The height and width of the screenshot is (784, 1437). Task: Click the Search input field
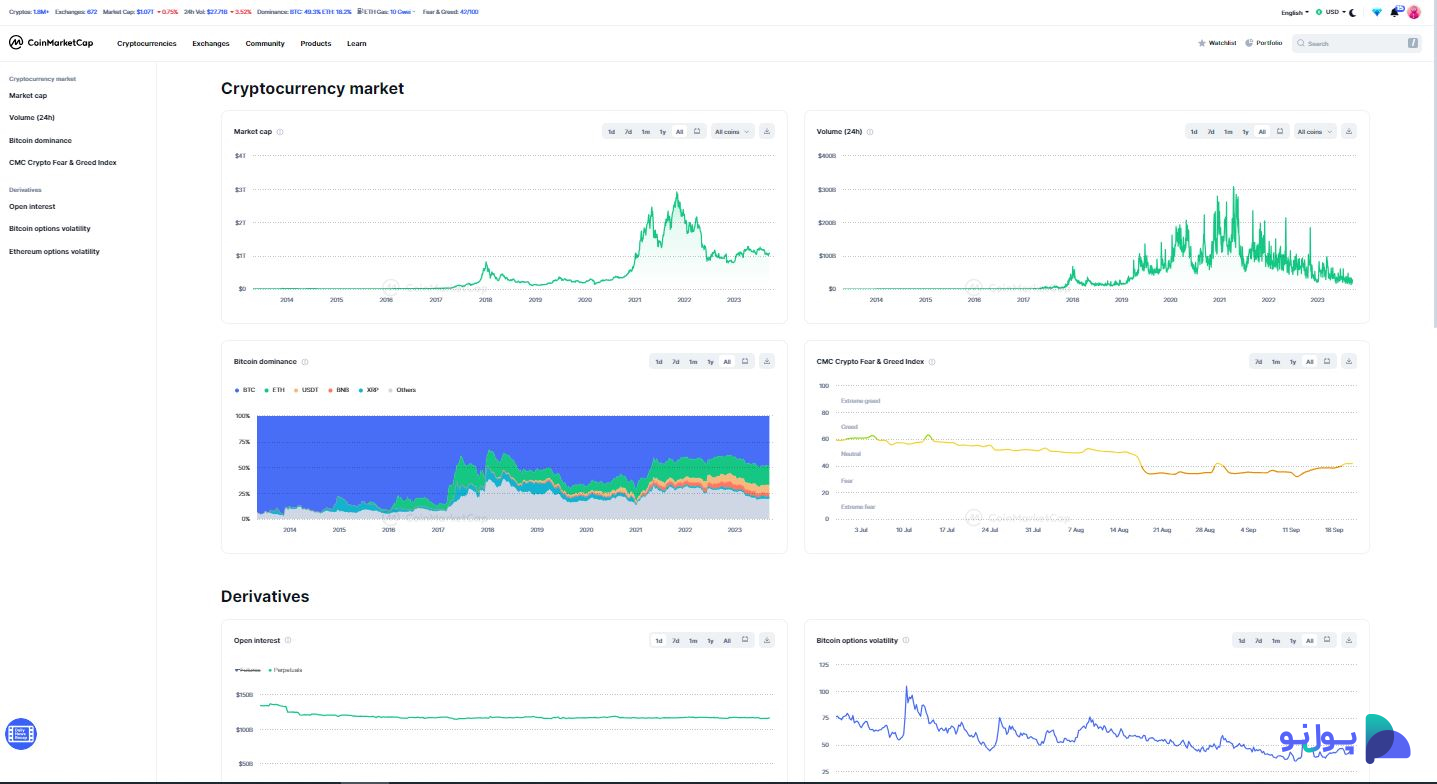click(1356, 43)
